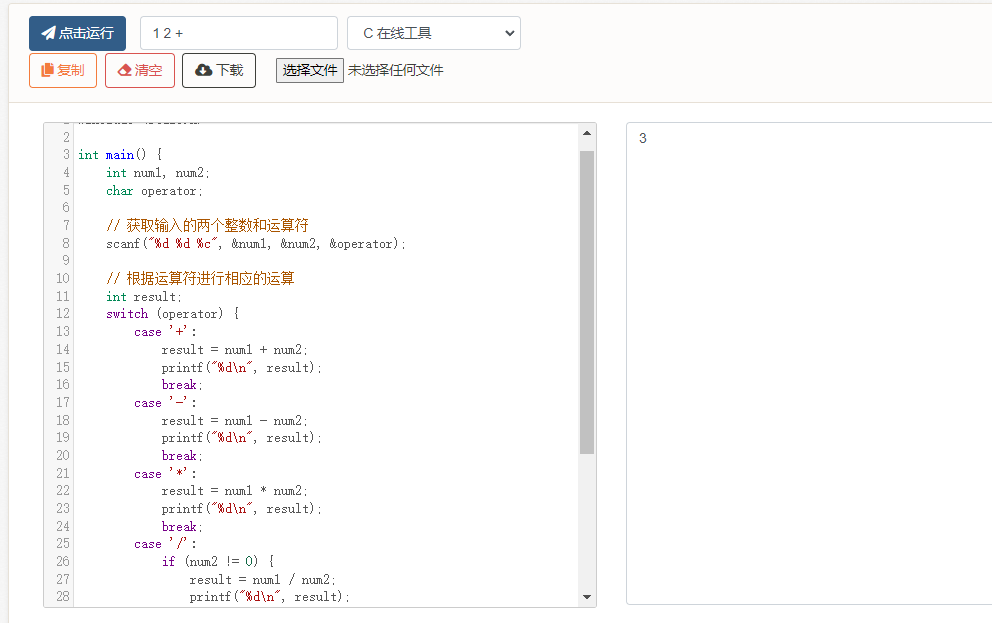The width and height of the screenshot is (992, 623).
Task: Click line number 12 in the gutter
Action: coord(63,314)
